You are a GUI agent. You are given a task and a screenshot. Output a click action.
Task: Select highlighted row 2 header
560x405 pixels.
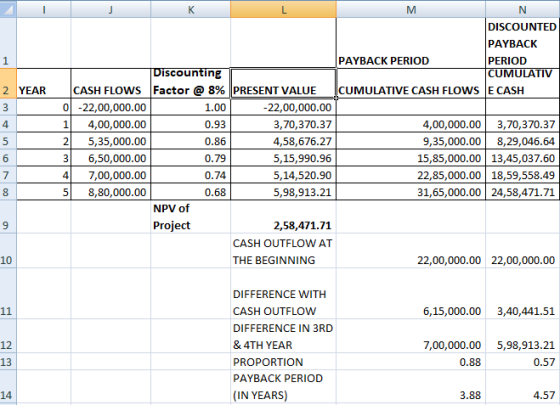(x=8, y=83)
